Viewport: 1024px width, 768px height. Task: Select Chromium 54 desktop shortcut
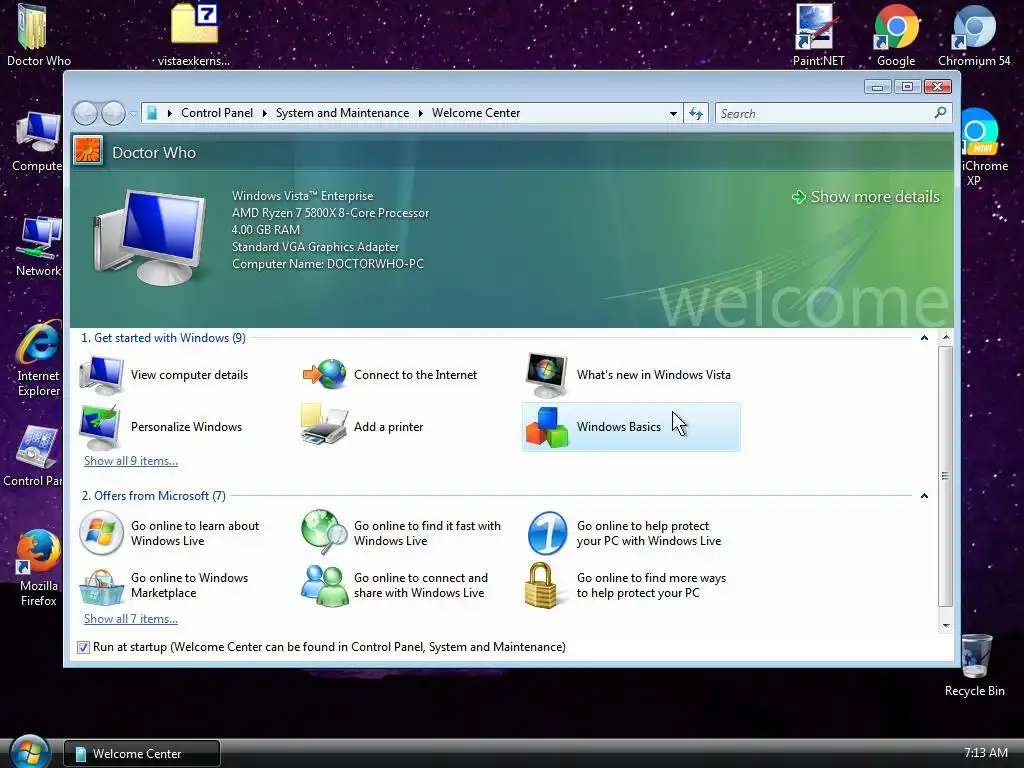[x=974, y=36]
